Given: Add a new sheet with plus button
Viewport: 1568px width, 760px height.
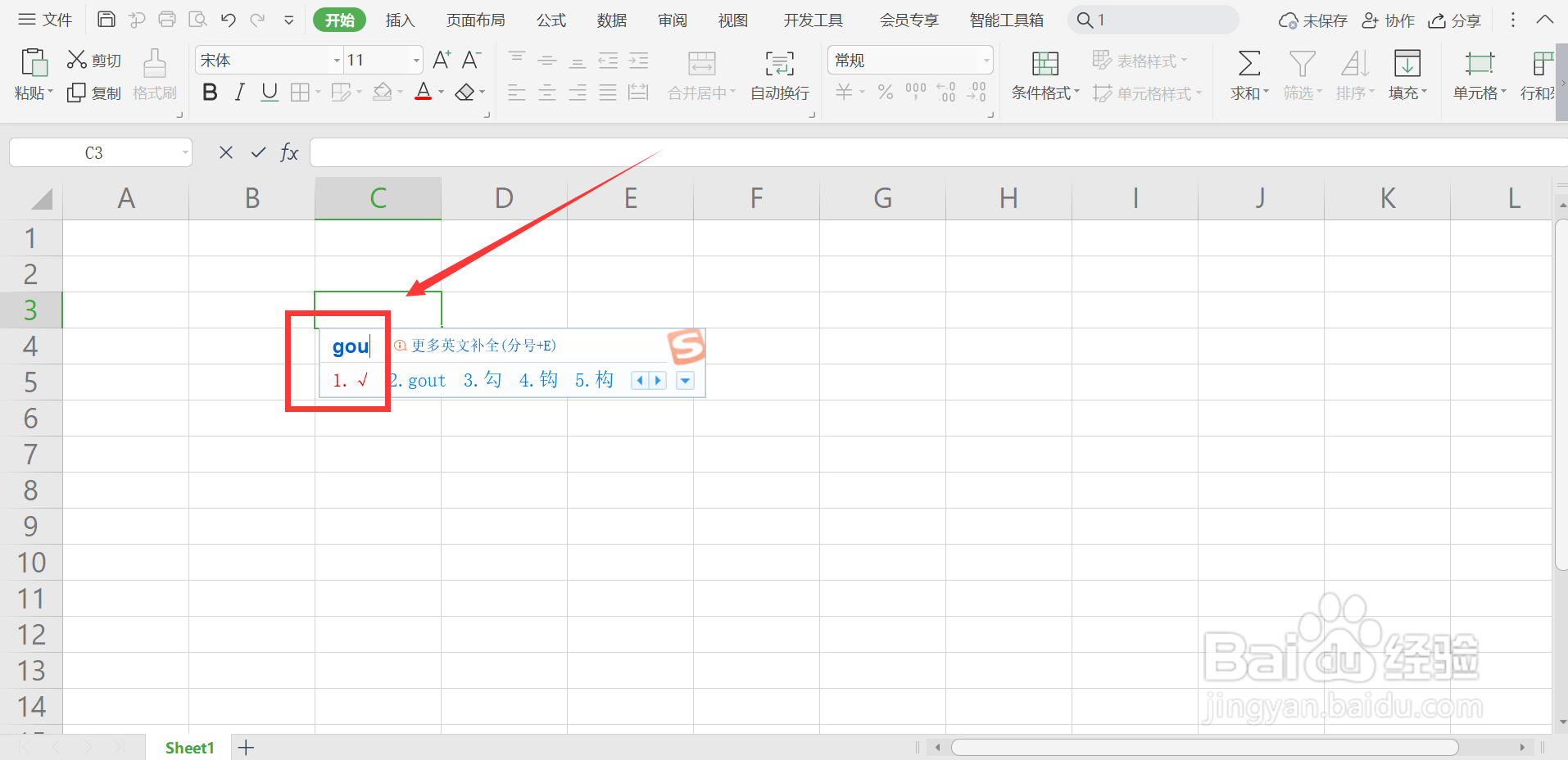Looking at the screenshot, I should click(246, 747).
